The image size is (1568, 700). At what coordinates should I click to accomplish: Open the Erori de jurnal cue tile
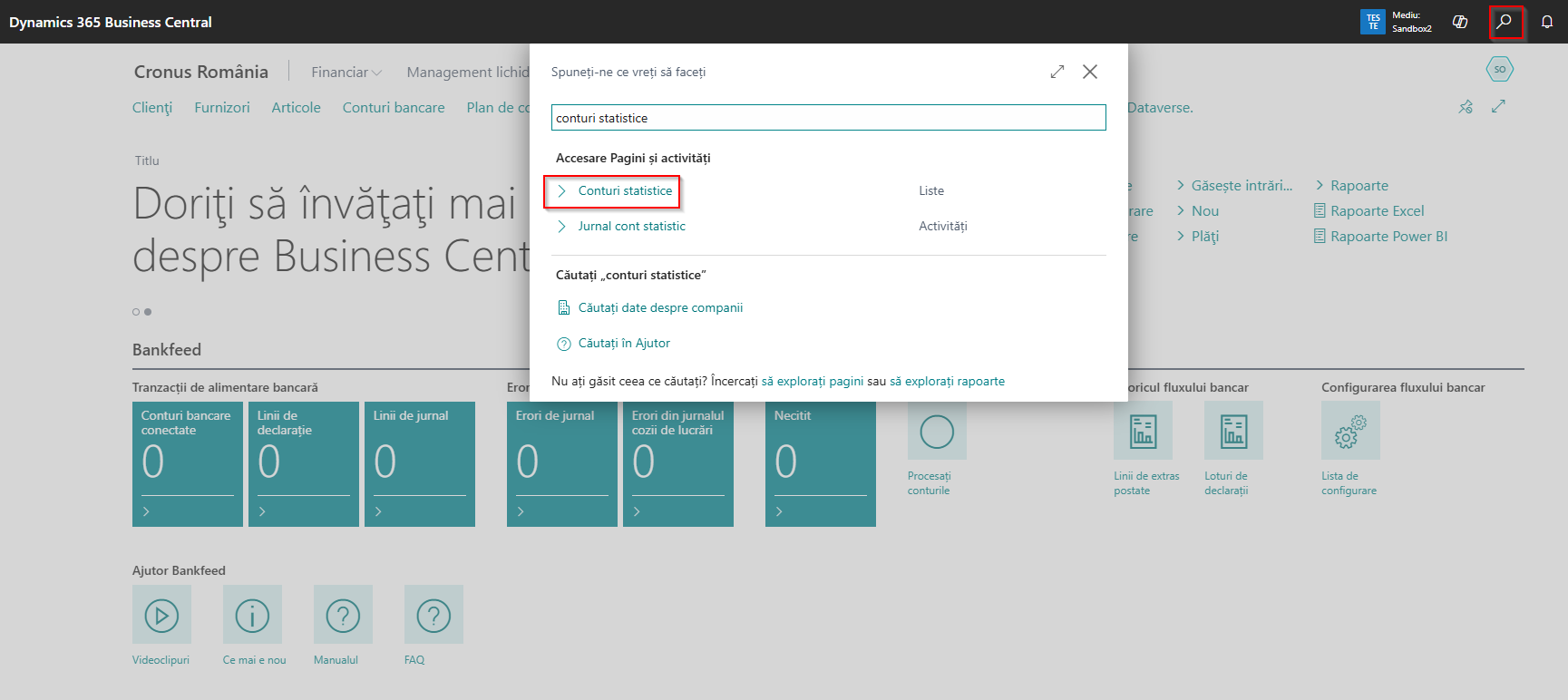pyautogui.click(x=562, y=464)
